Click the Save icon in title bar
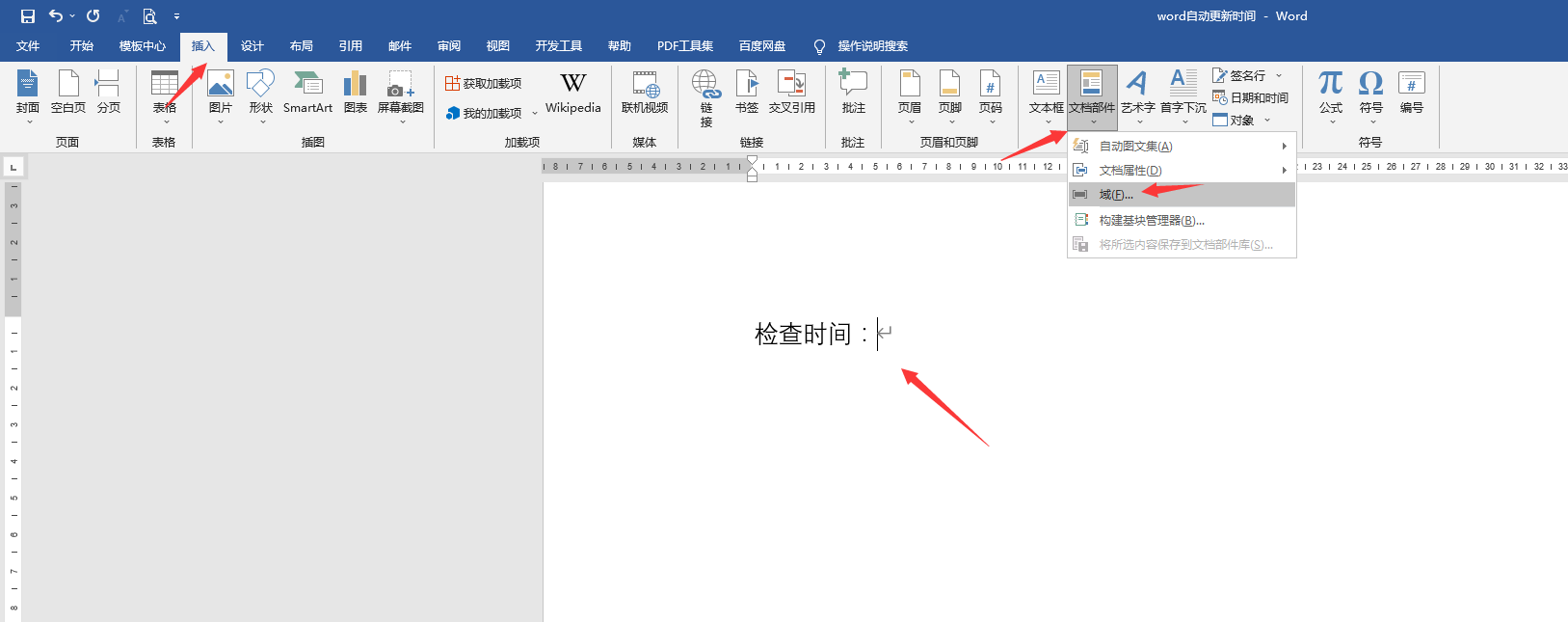 (x=28, y=16)
